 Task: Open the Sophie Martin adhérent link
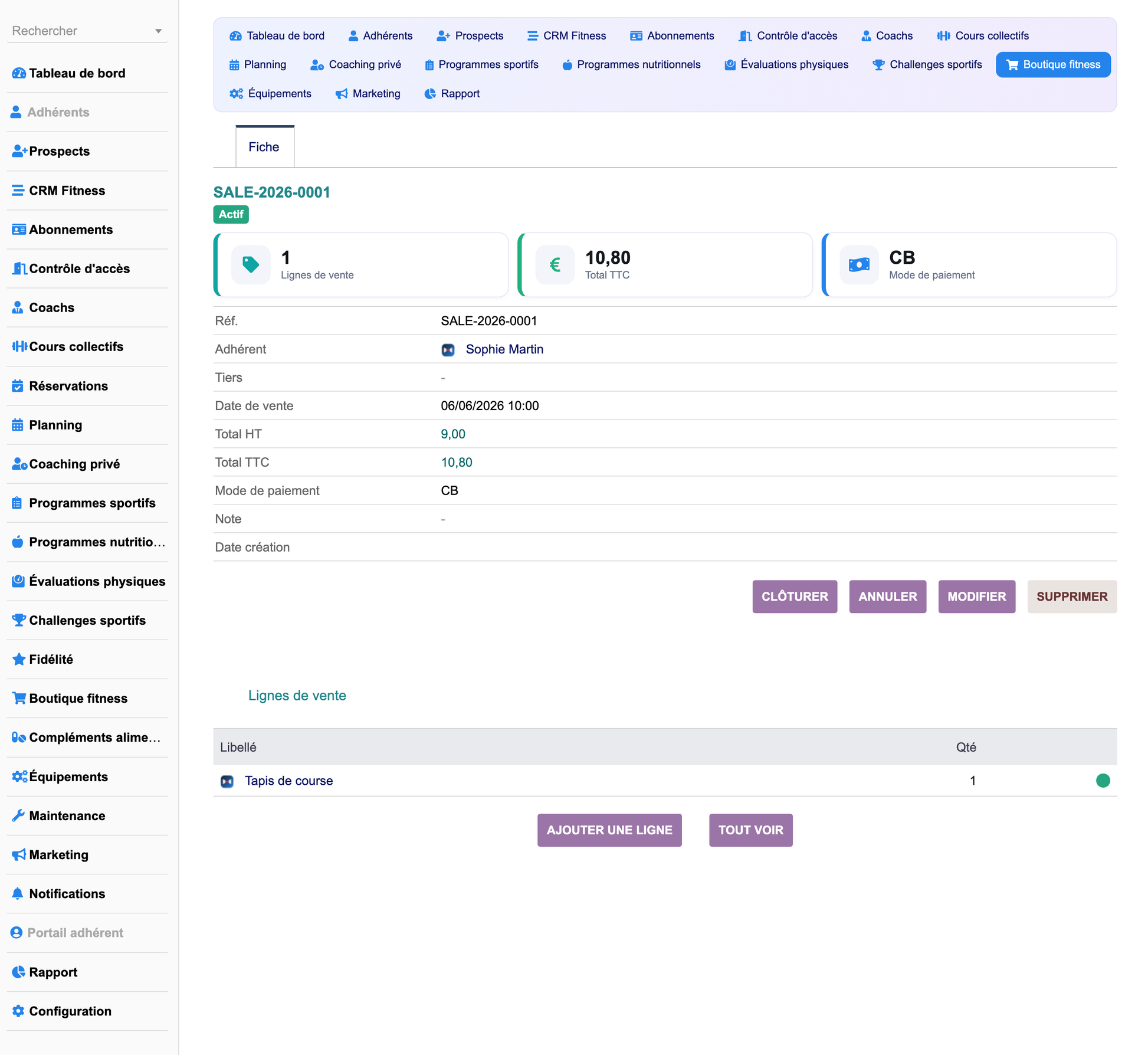tap(504, 349)
